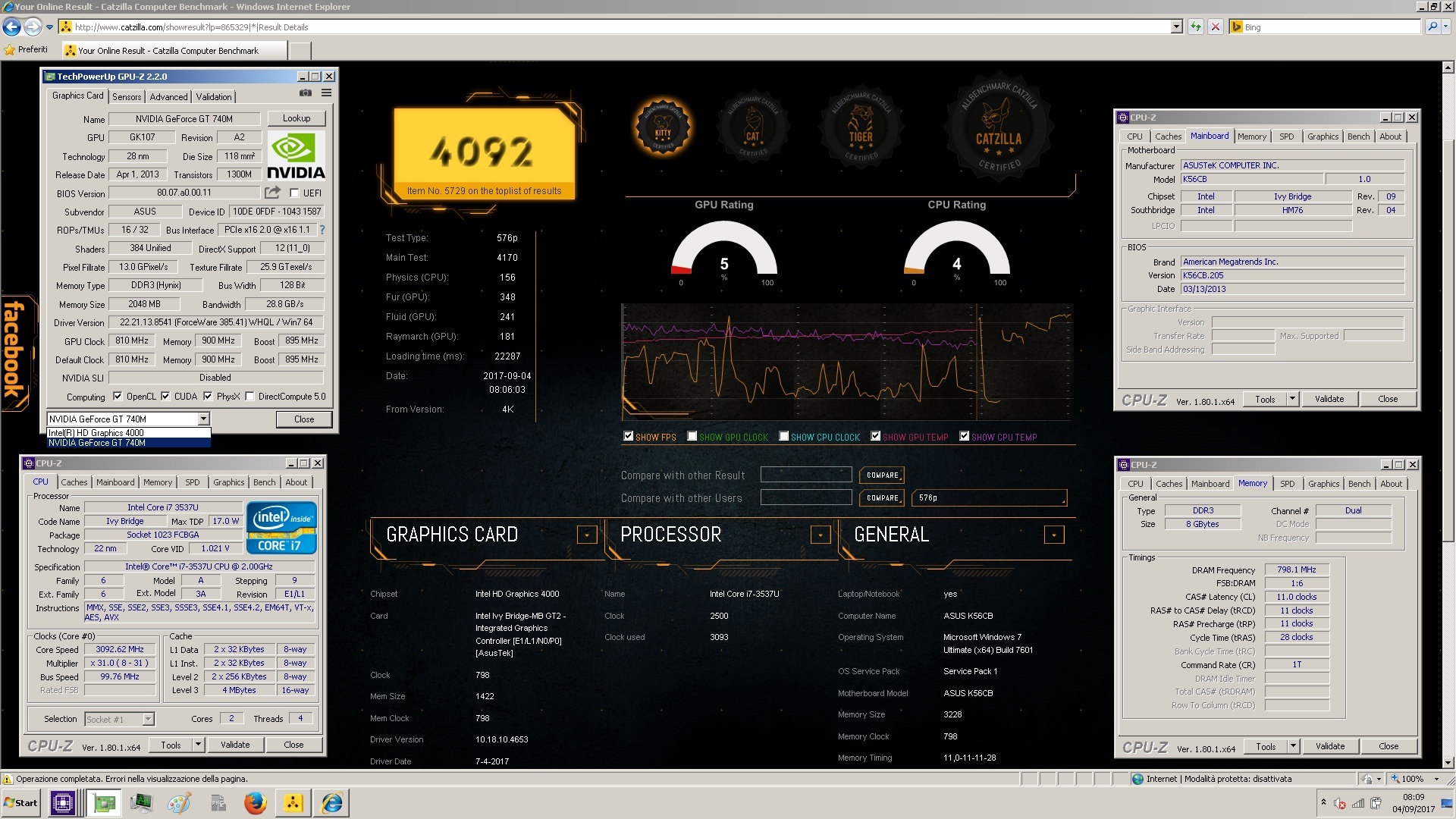1456x819 pixels.
Task: Click the NVIDIA logo in GPU-Z
Action: click(297, 155)
